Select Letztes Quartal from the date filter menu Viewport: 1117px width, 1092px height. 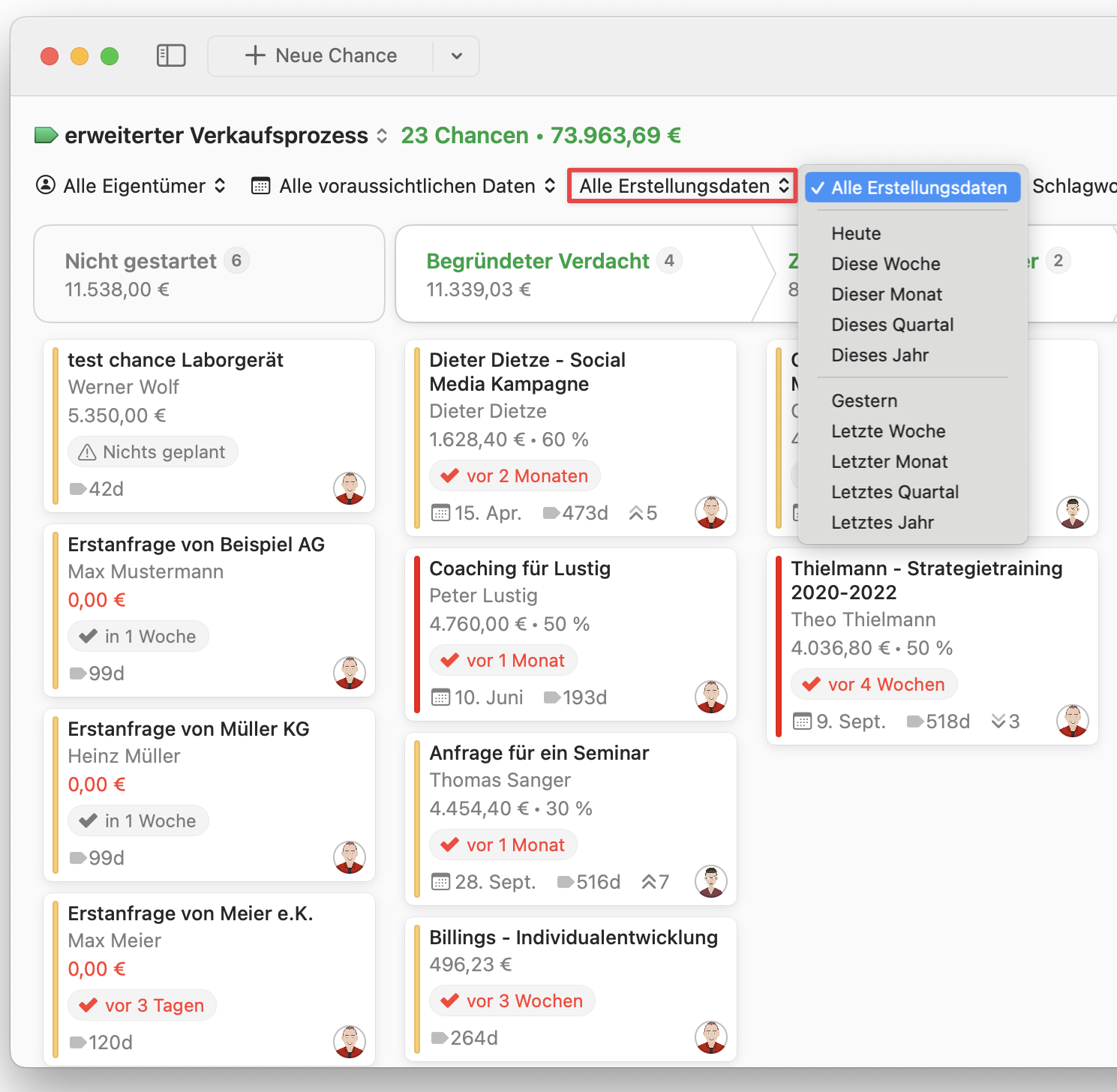click(x=895, y=491)
